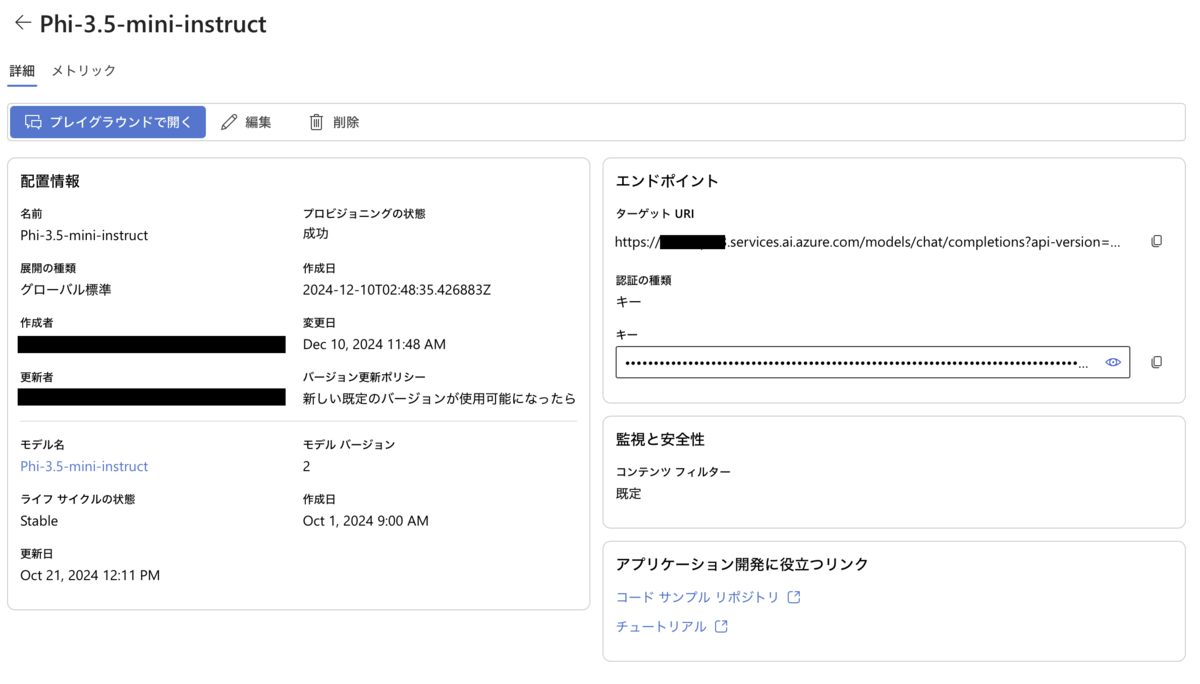Click the プレイグラウンドで開く button

[108, 122]
